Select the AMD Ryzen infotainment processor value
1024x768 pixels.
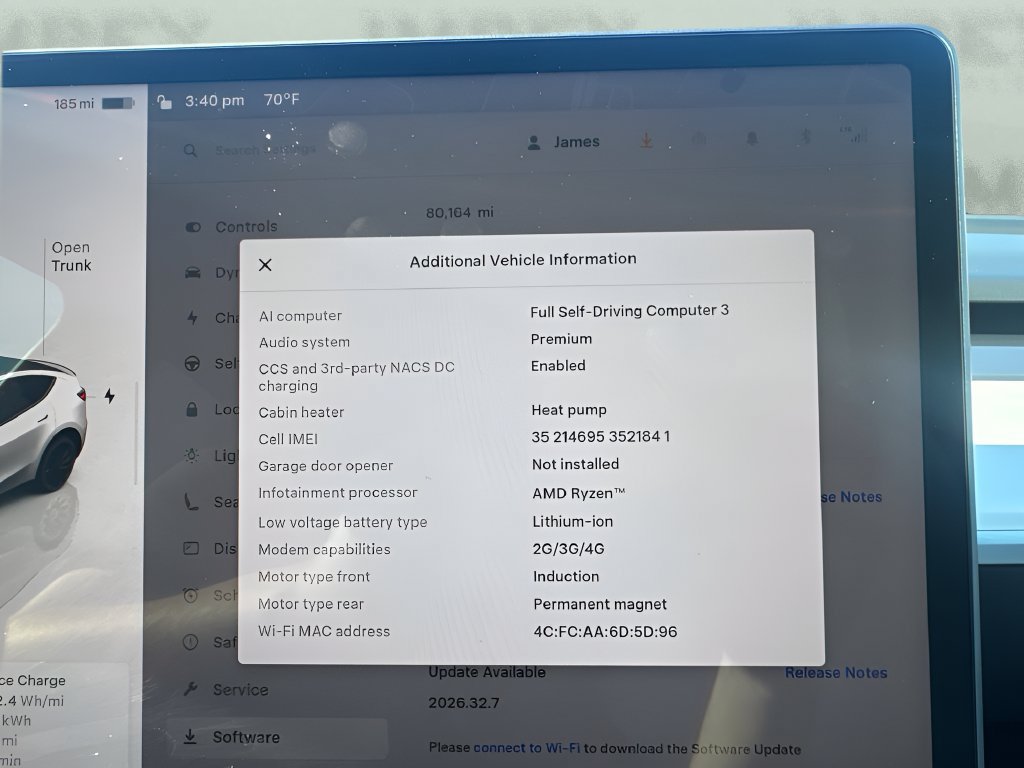(x=579, y=493)
